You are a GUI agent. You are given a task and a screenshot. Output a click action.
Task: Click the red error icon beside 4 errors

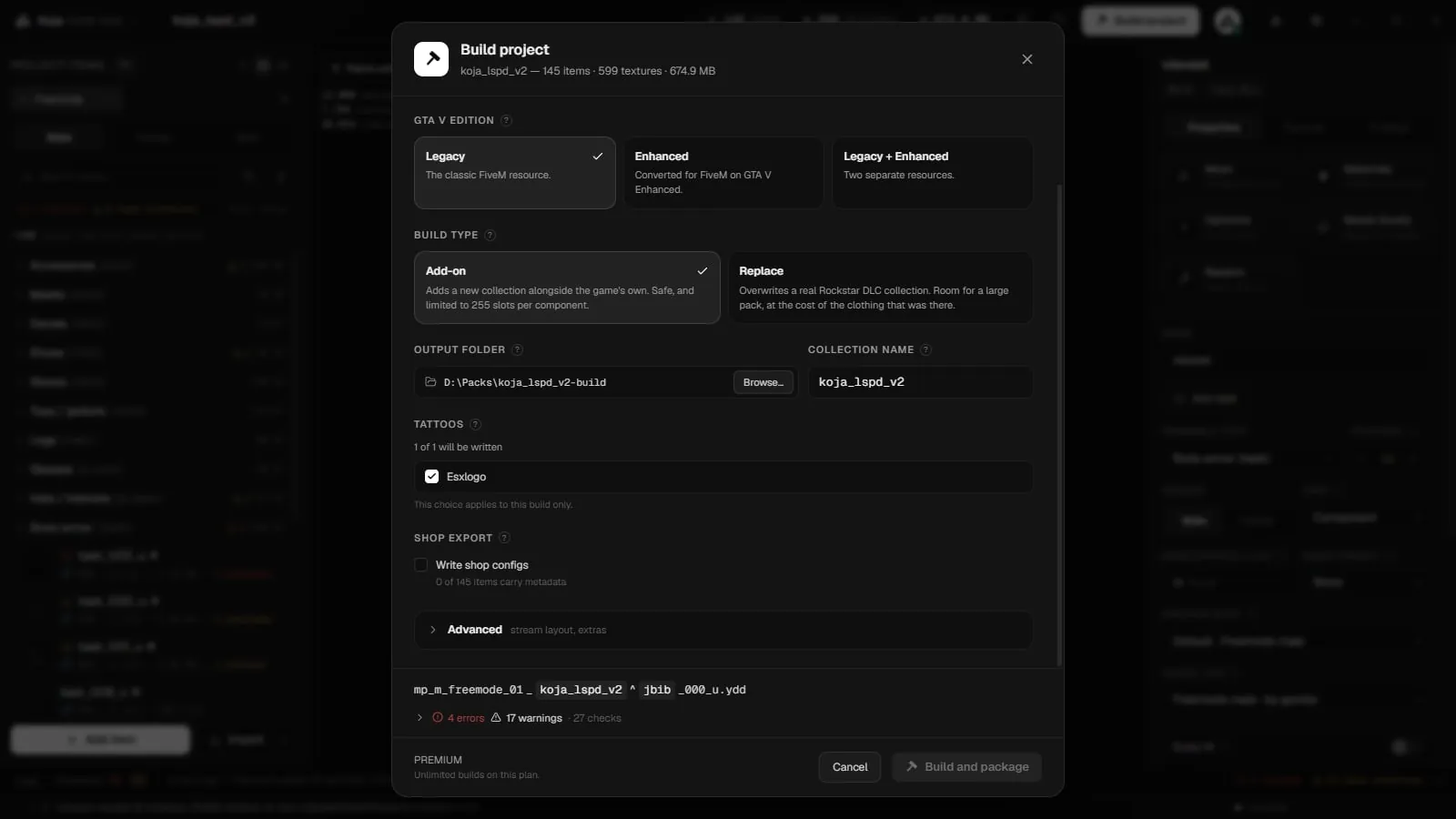tap(438, 718)
